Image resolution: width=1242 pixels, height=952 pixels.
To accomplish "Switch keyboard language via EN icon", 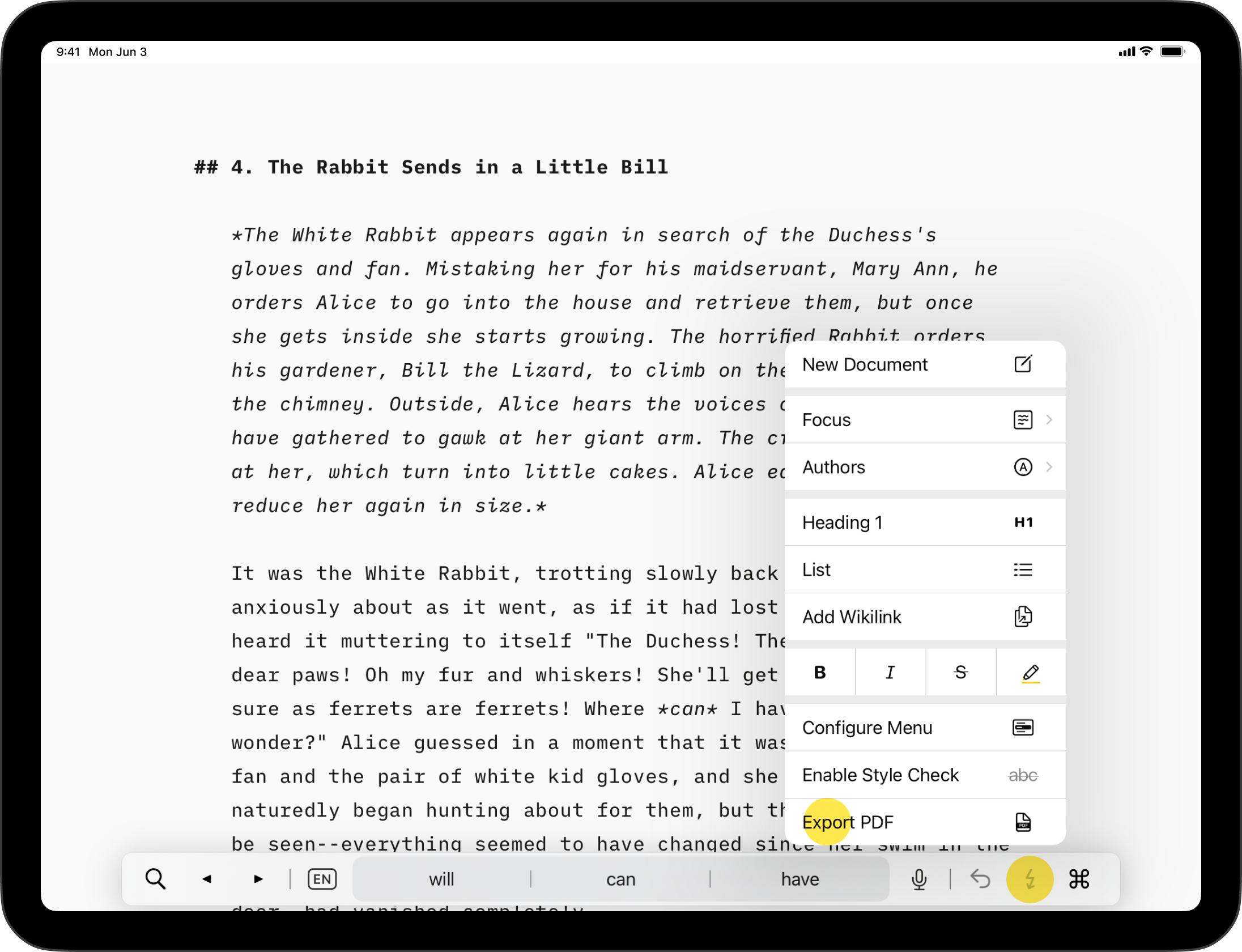I will 322,879.
